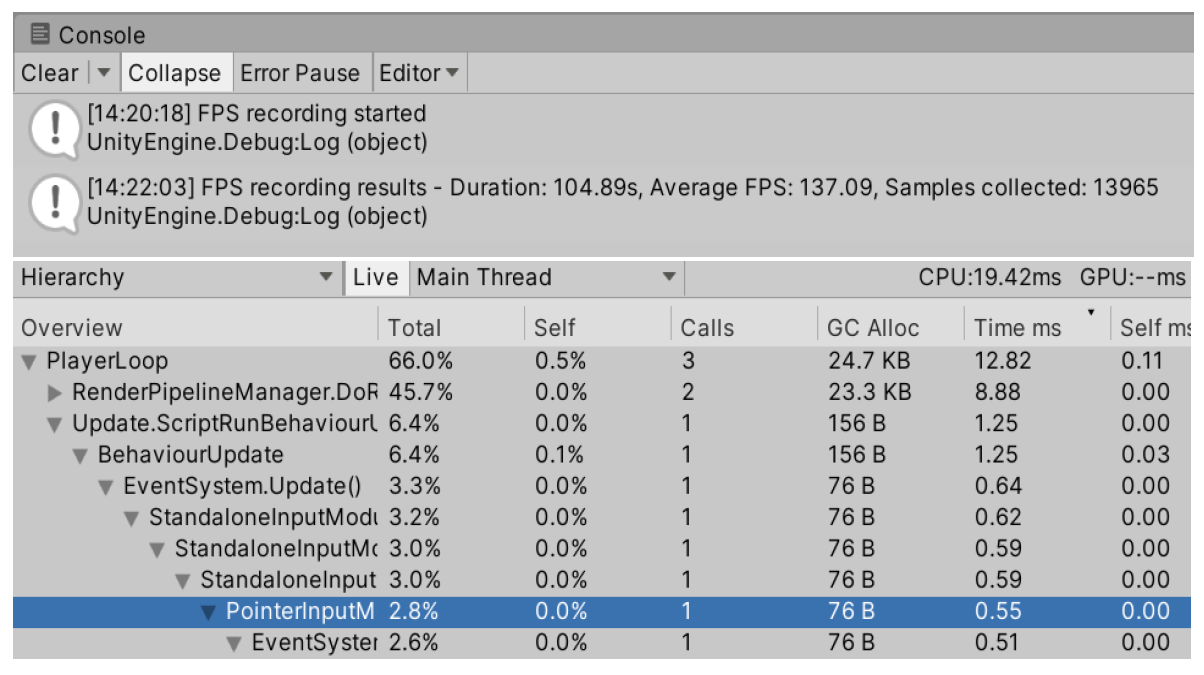Sort by the GC Alloc column header
This screenshot has width=1204, height=675.
pyautogui.click(x=873, y=328)
